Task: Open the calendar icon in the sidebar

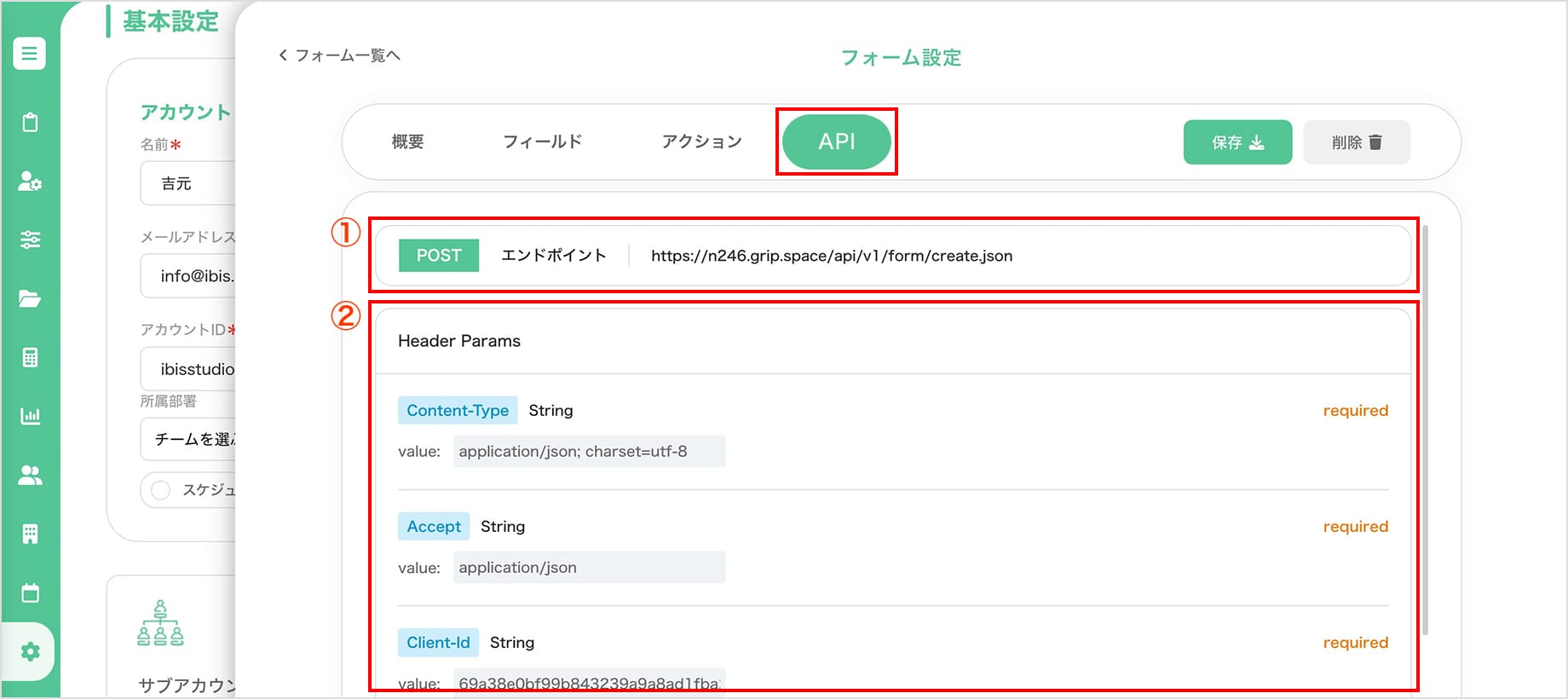Action: (x=30, y=592)
